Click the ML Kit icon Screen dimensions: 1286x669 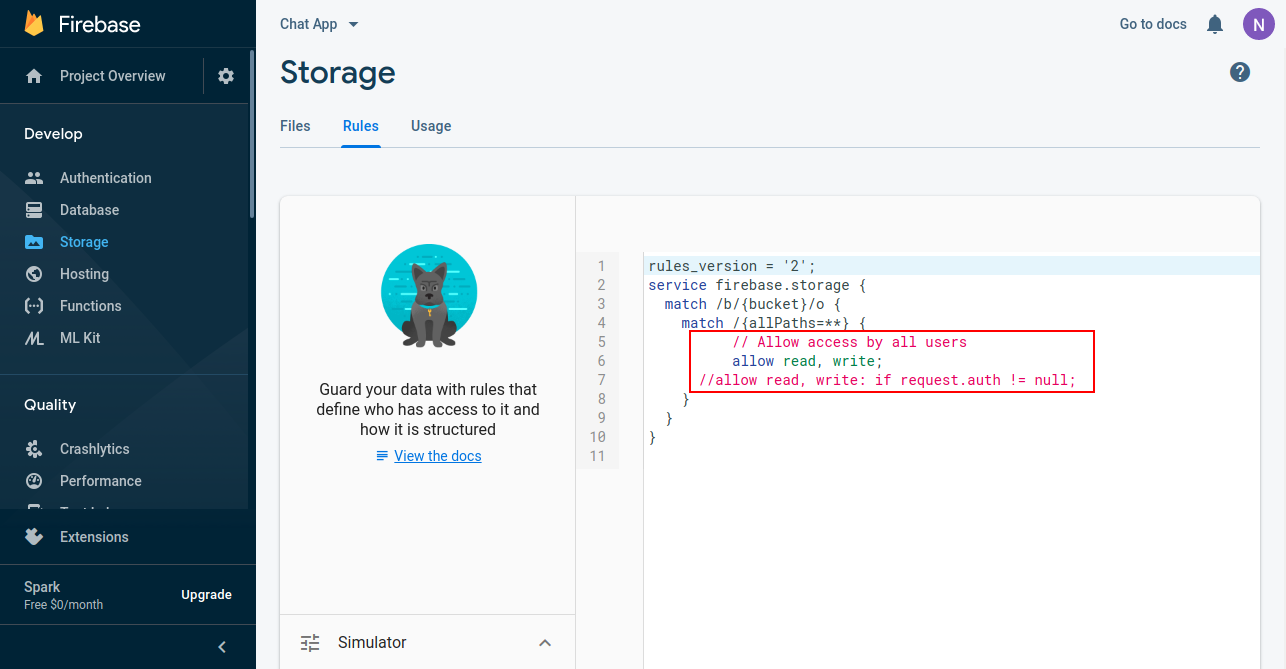tap(34, 338)
